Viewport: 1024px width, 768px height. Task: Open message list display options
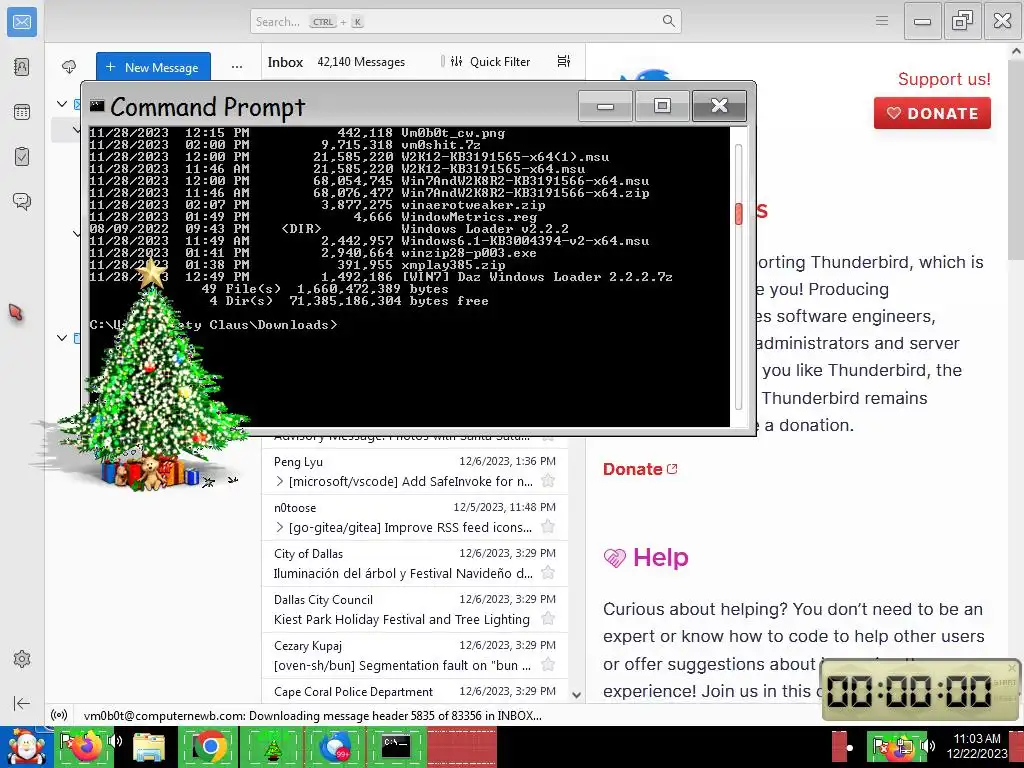click(564, 61)
